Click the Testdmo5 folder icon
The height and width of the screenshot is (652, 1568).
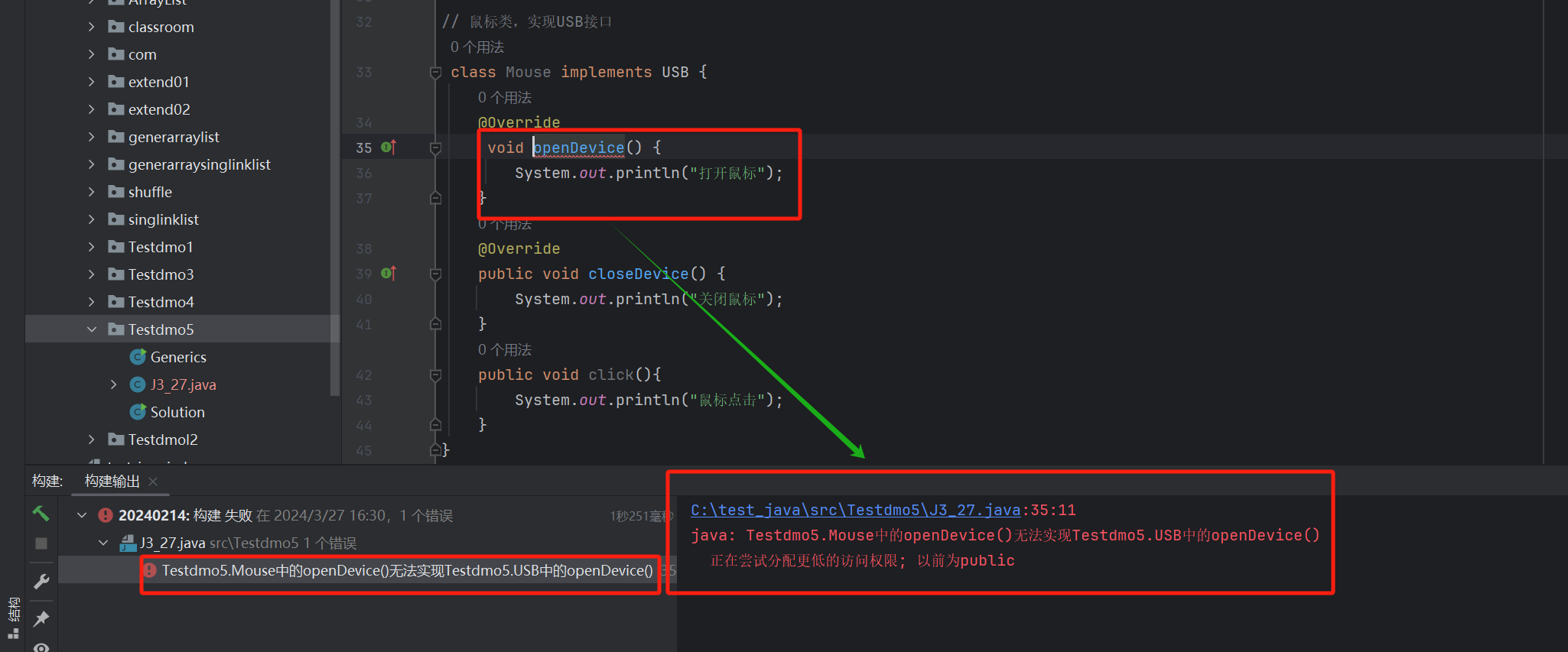tap(116, 329)
